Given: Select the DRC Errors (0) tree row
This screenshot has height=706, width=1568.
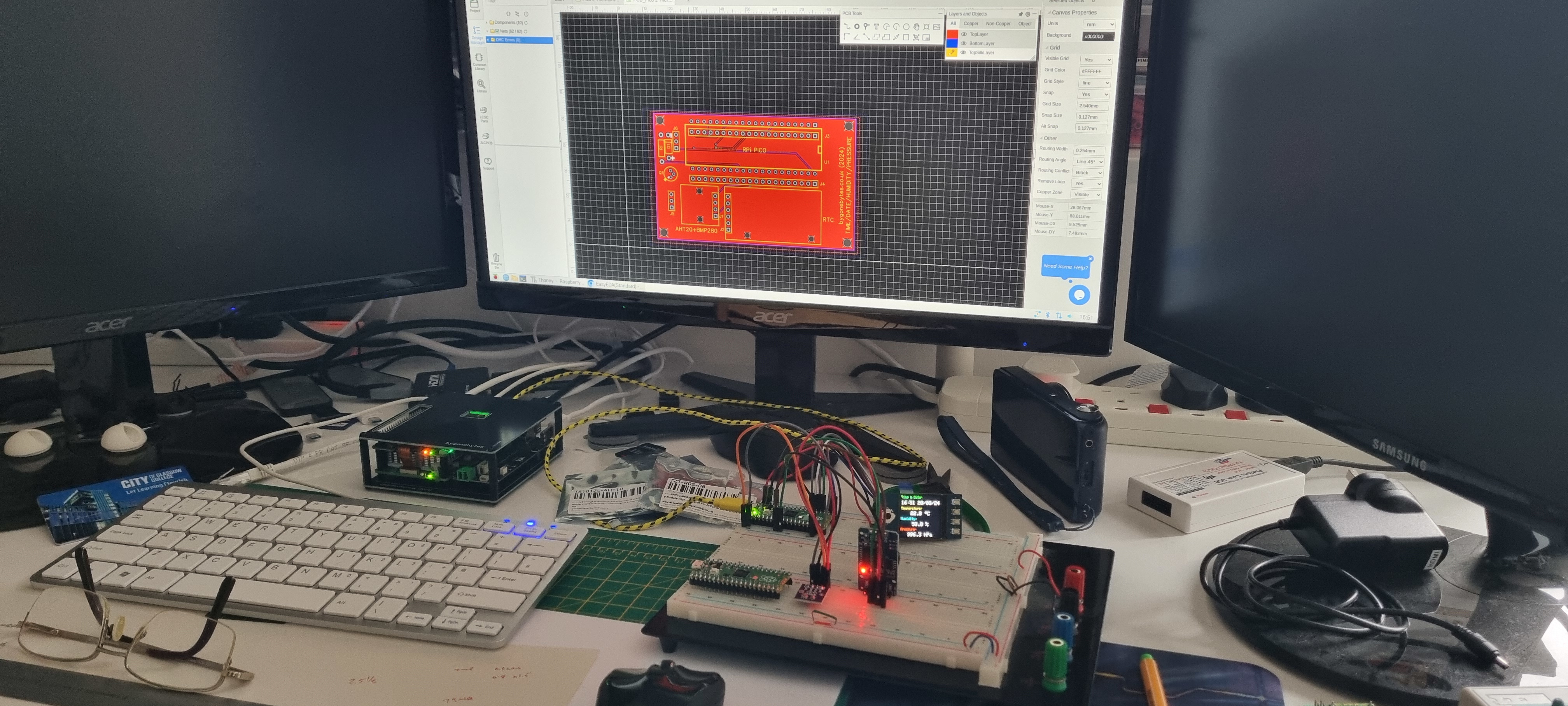Looking at the screenshot, I should click(x=519, y=40).
